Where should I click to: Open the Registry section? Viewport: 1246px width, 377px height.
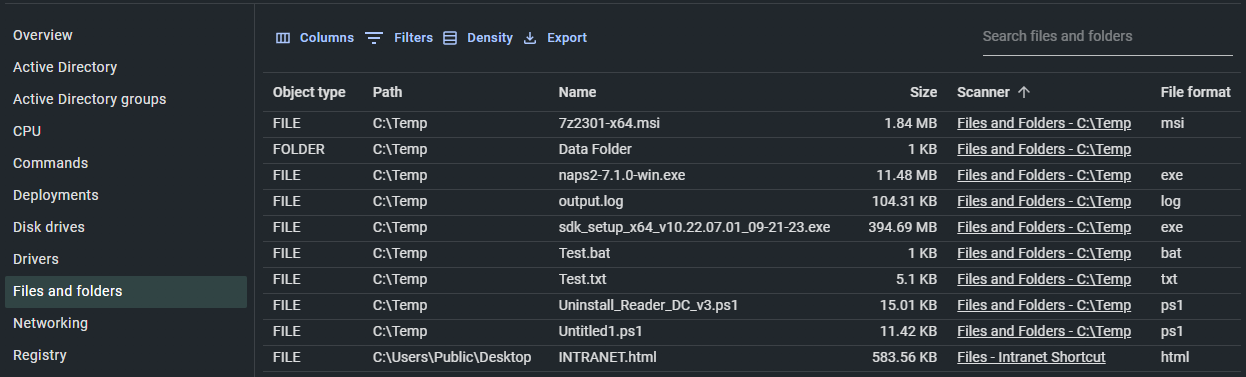coord(40,355)
